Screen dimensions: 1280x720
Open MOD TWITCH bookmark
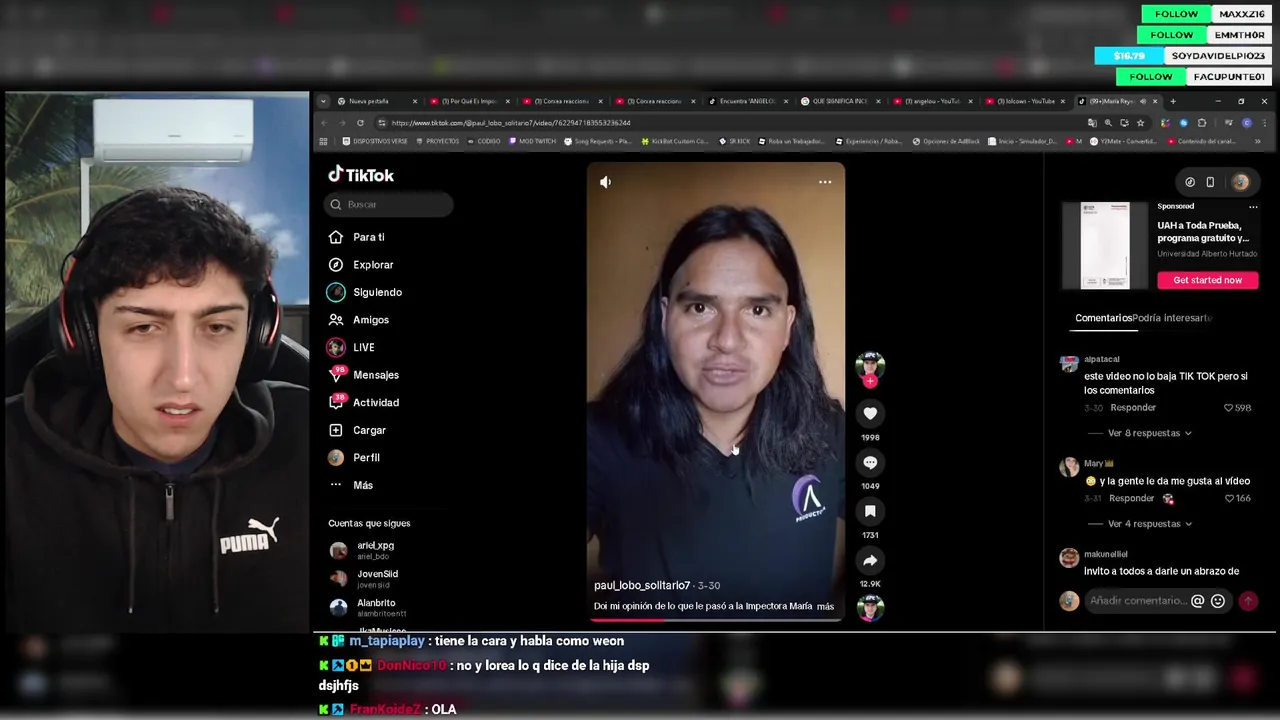tap(532, 141)
